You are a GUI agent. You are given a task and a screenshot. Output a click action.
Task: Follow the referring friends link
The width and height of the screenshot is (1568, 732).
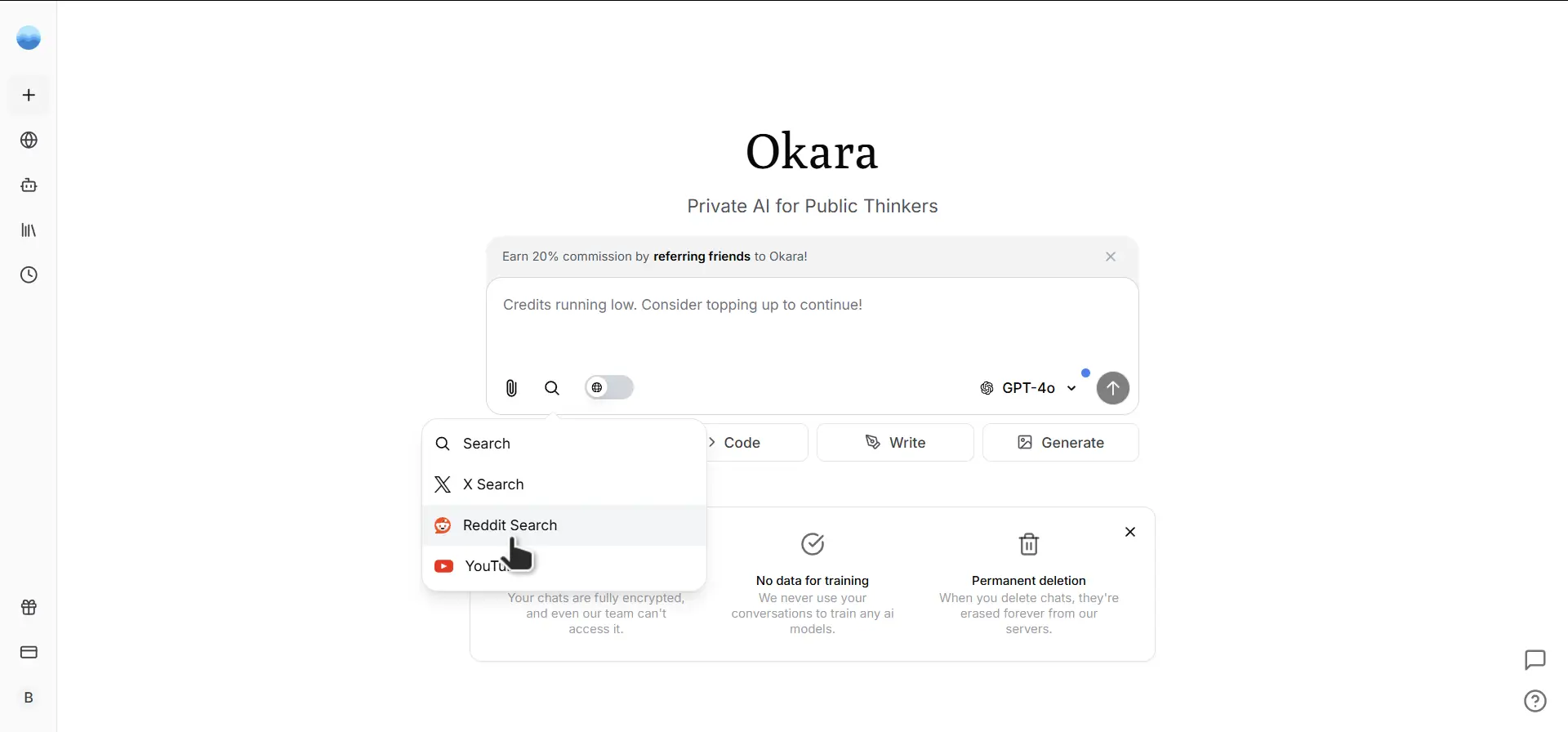coord(702,257)
